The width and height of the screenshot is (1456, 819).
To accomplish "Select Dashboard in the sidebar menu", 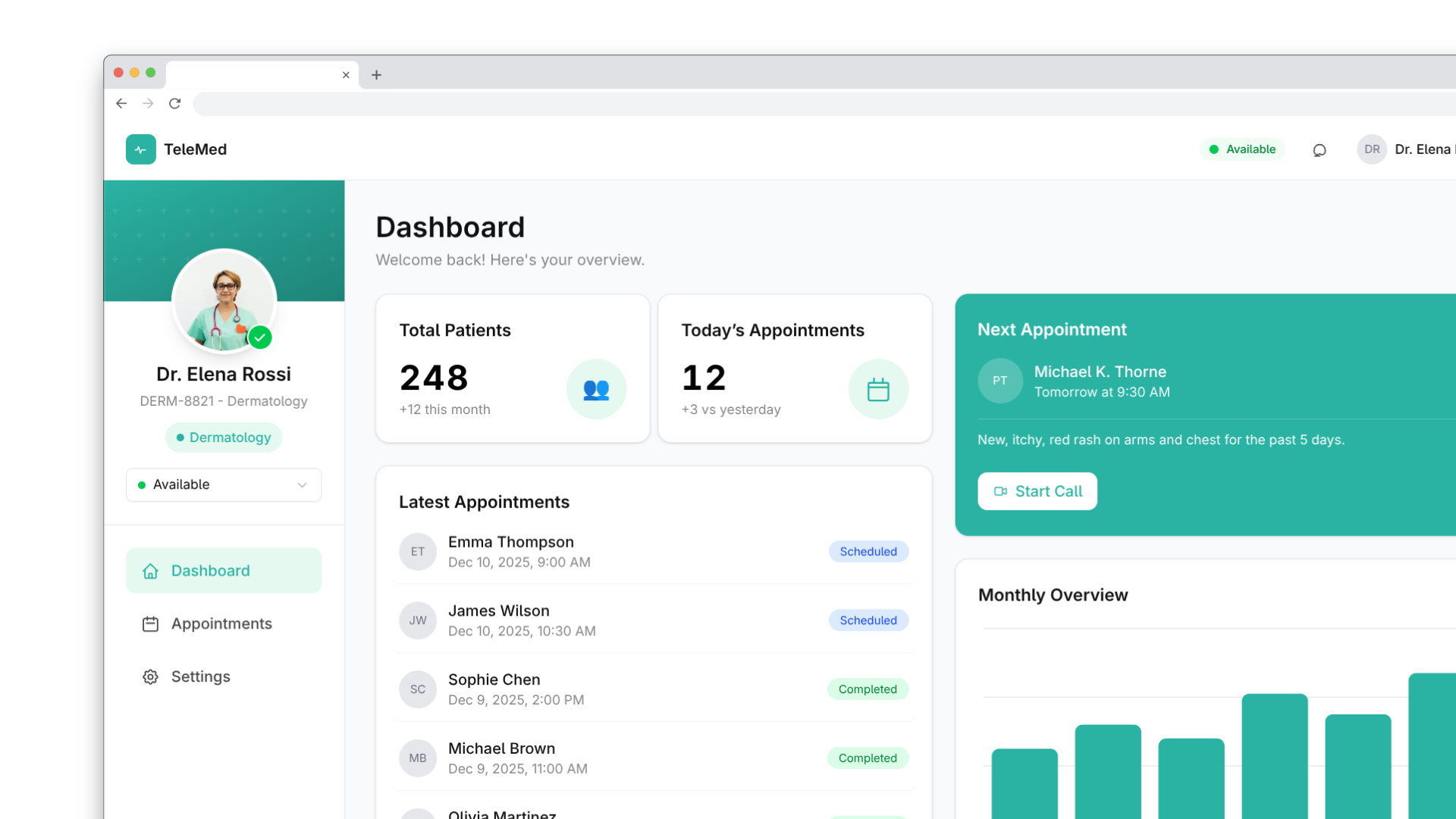I will 224,570.
